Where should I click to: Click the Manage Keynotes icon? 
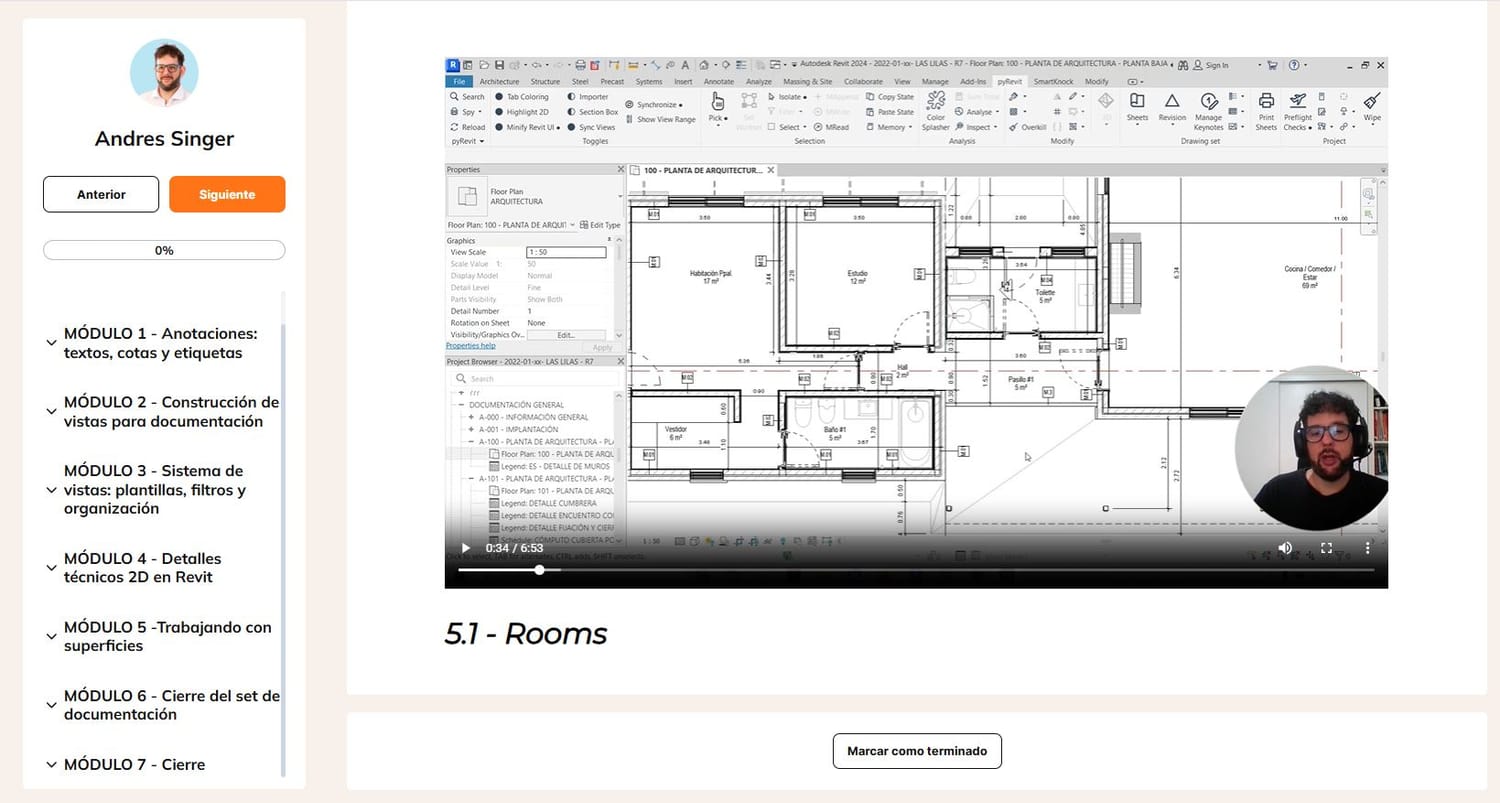click(1208, 102)
